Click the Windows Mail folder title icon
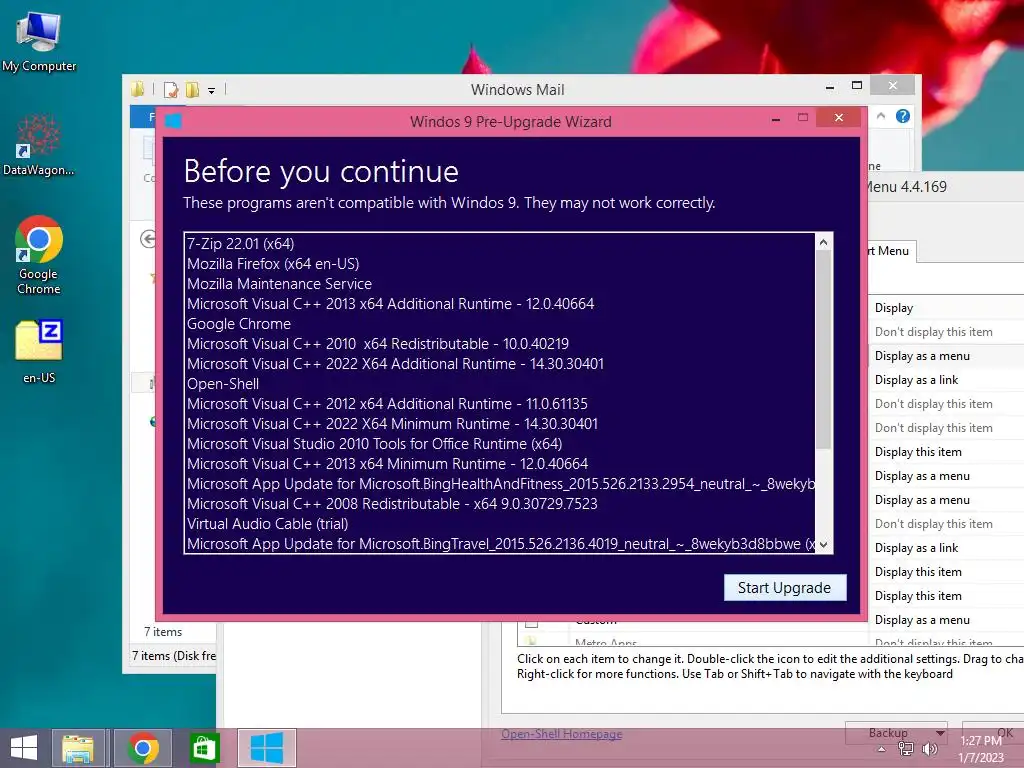This screenshot has height=768, width=1024. click(137, 89)
